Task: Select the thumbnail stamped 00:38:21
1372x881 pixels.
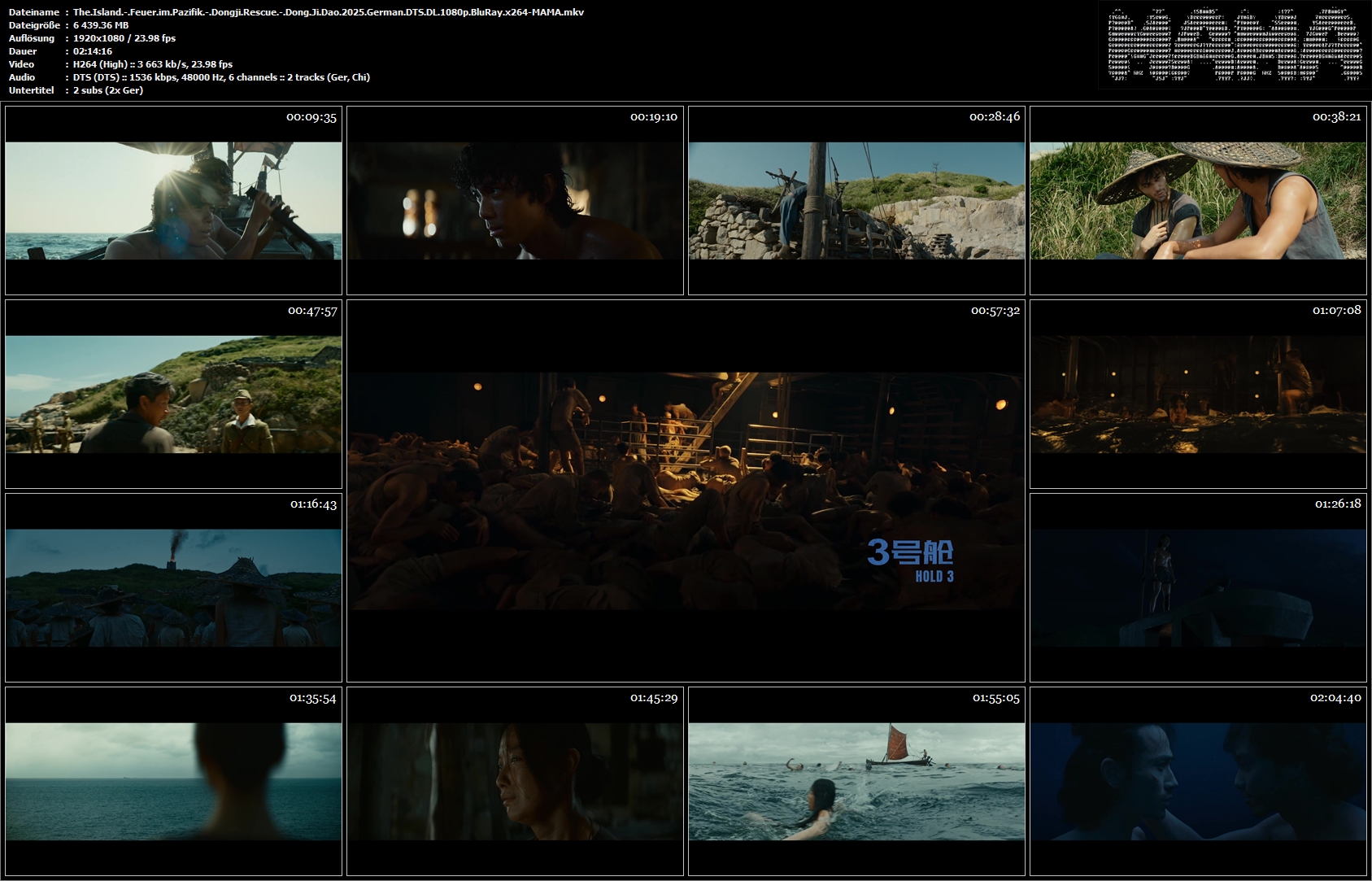Action: pyautogui.click(x=1198, y=200)
